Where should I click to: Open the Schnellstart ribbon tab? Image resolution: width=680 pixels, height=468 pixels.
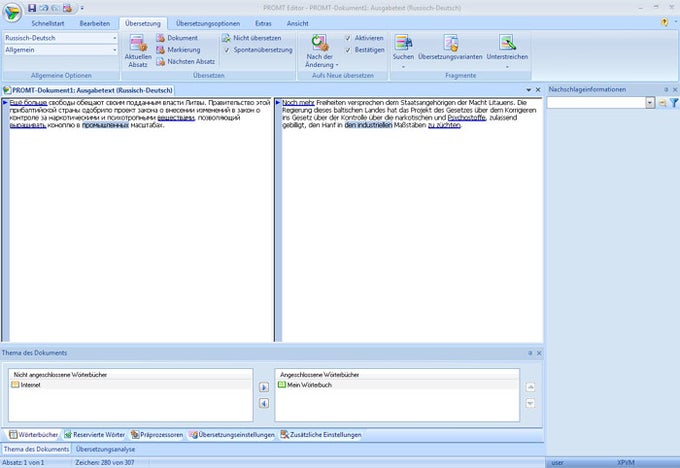48,23
